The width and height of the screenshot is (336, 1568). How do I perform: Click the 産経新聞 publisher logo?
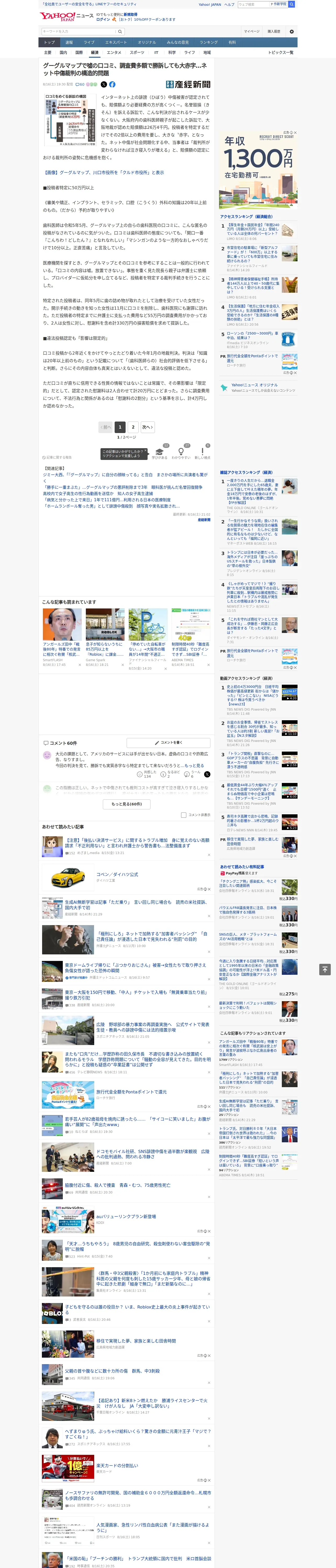(x=188, y=85)
